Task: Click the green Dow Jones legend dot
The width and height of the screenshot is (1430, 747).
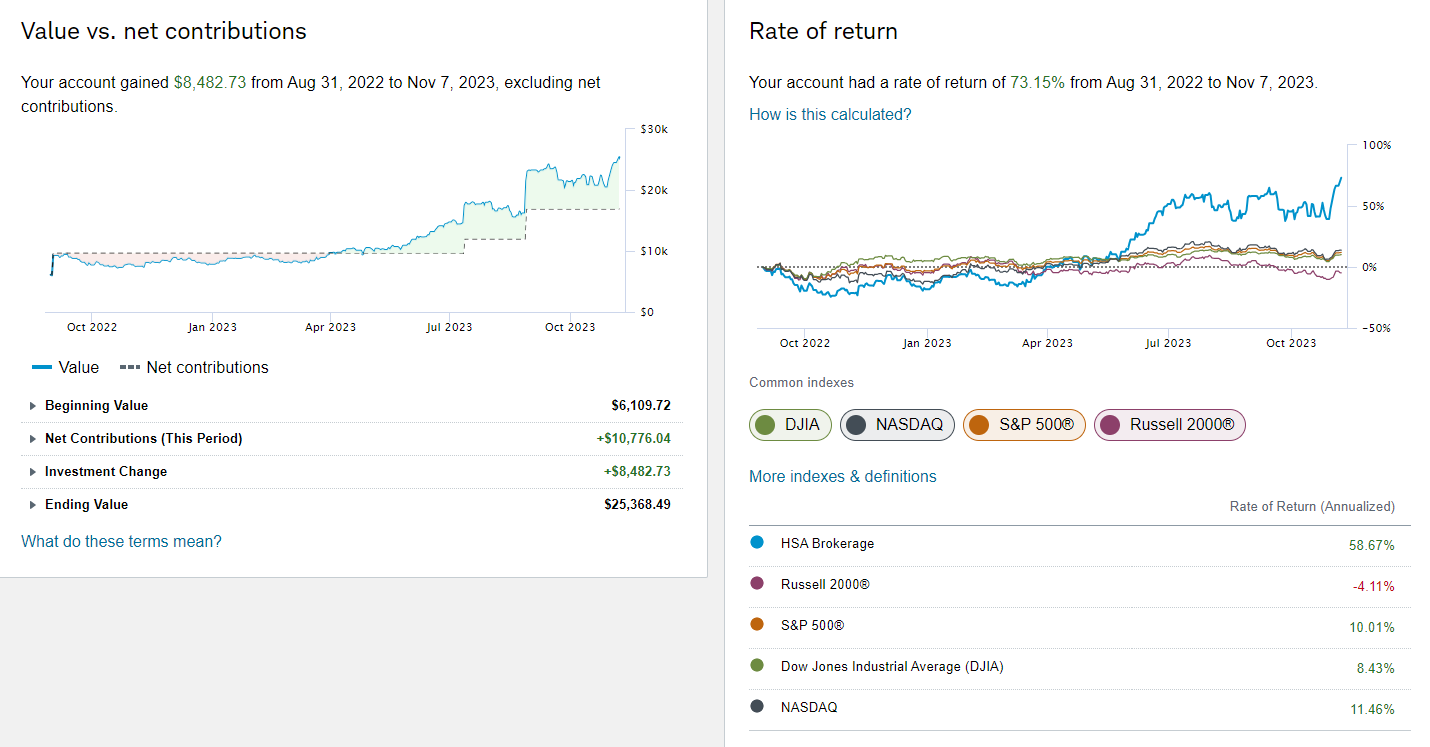Action: pos(757,666)
